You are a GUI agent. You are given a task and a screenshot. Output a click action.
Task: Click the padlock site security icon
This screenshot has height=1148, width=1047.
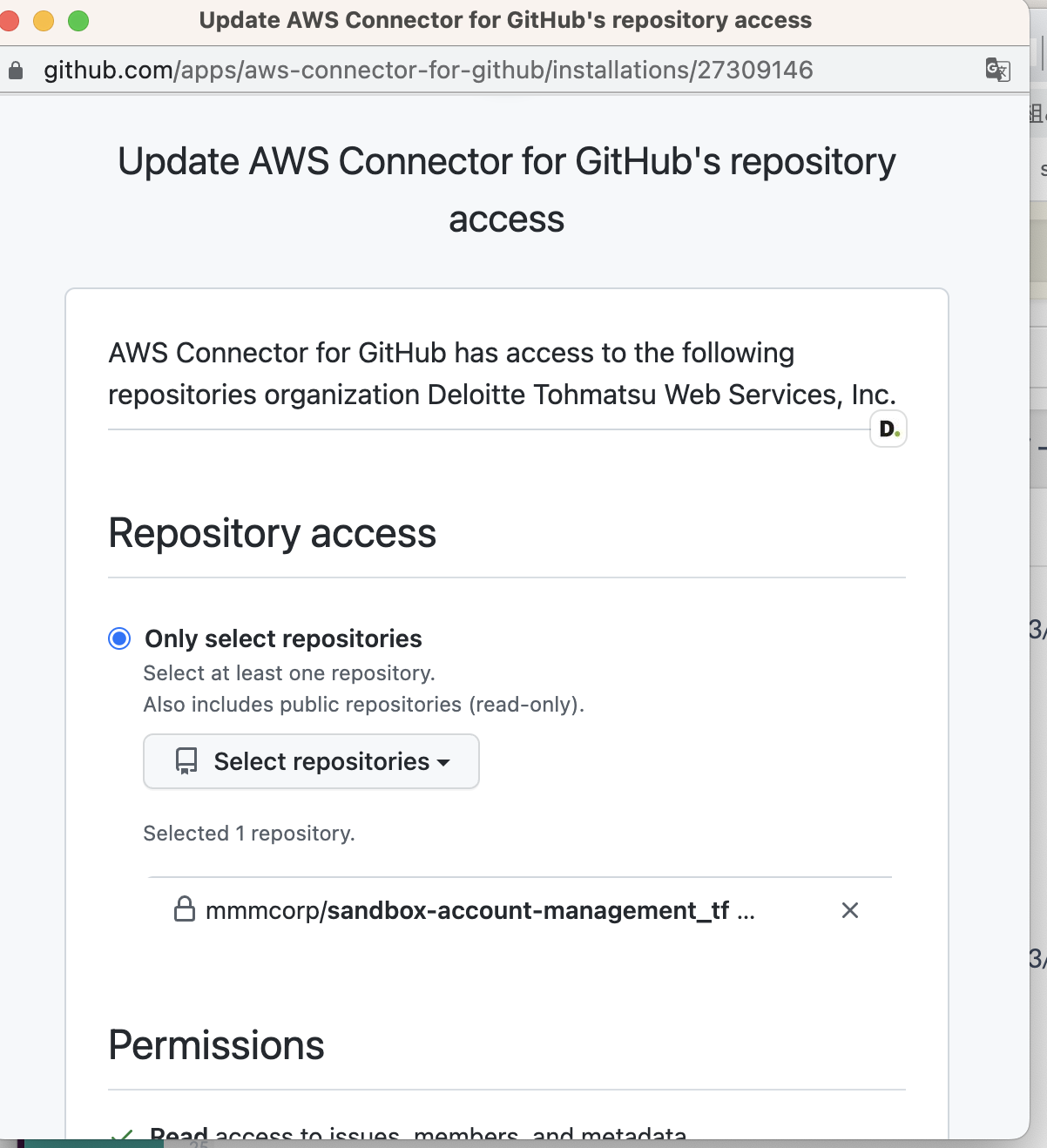coord(16,71)
